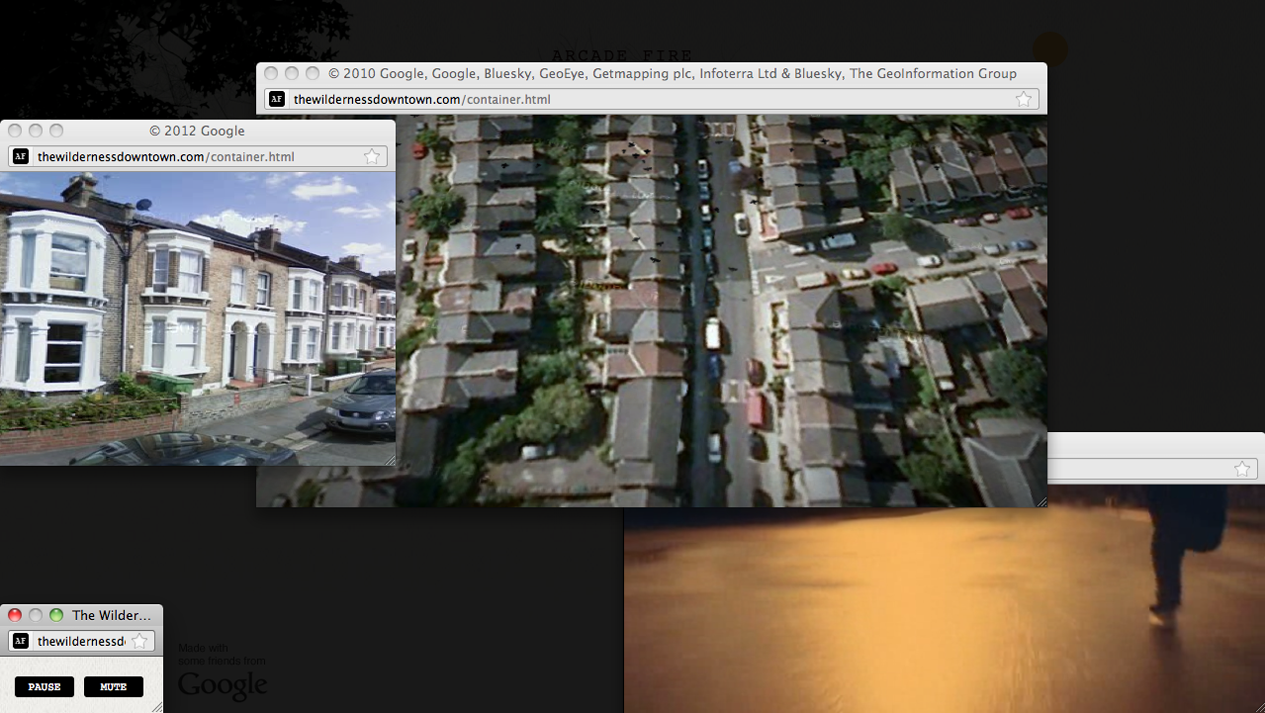Click address bar in The Wilder... window
Screen dimensions: 1265x713
81,641
